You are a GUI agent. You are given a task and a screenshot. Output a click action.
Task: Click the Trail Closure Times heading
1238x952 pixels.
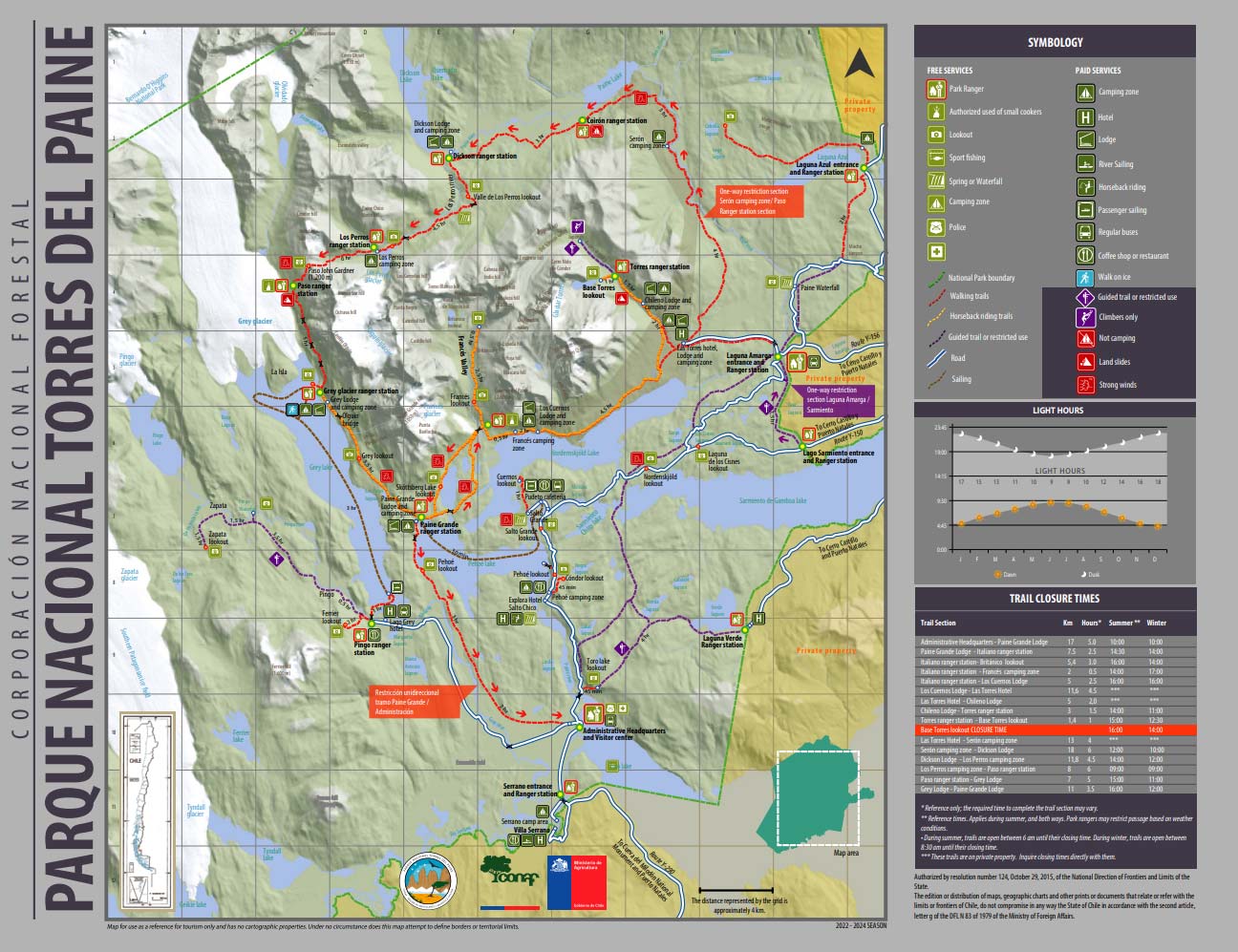[x=1055, y=599]
